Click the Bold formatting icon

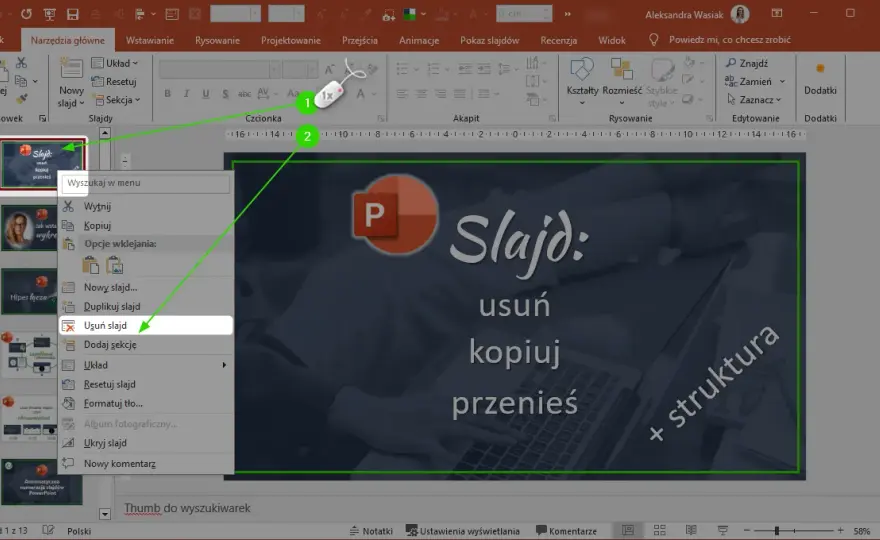coord(167,94)
